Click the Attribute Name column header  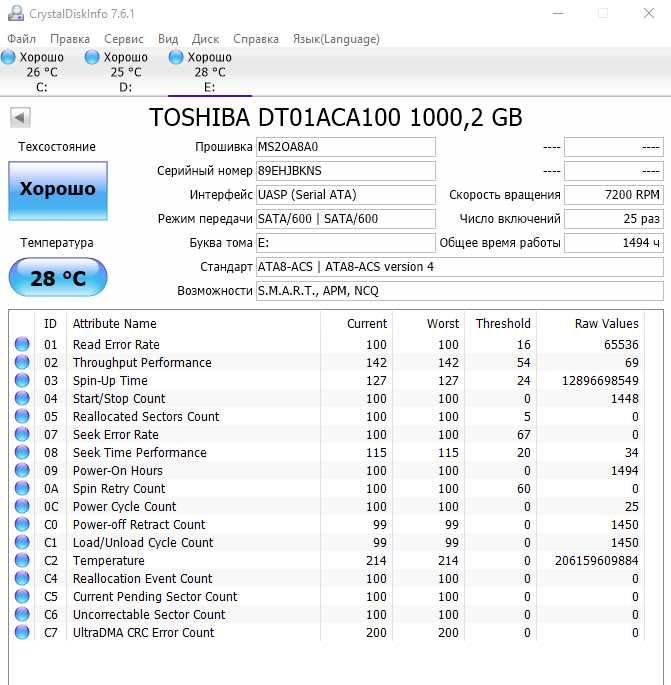(x=194, y=324)
